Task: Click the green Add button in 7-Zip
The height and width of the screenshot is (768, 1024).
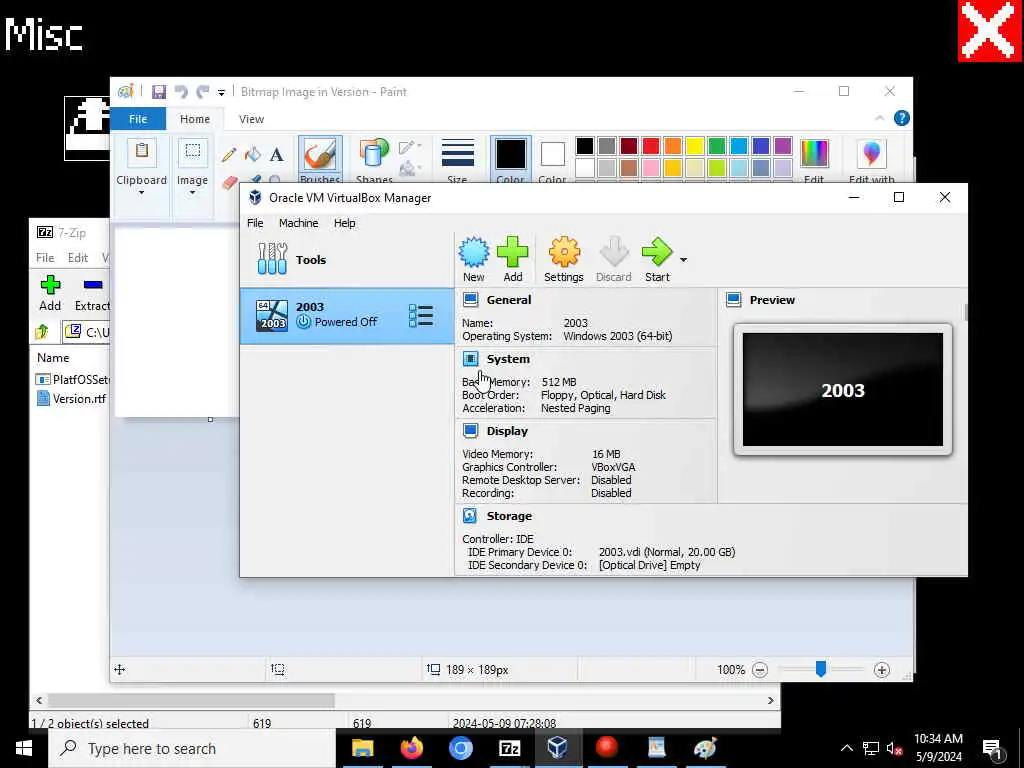Action: click(50, 293)
